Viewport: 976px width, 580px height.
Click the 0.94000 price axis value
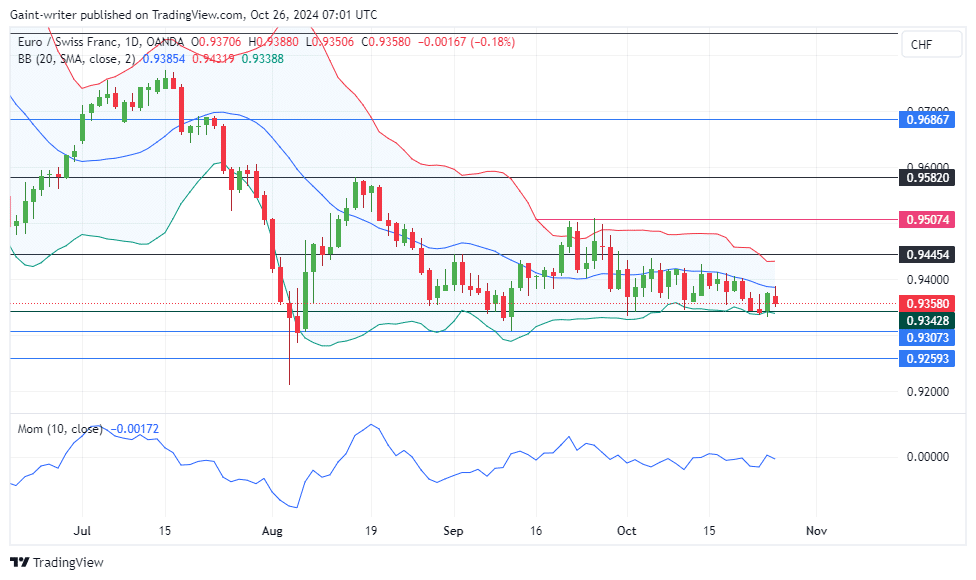pyautogui.click(x=927, y=280)
